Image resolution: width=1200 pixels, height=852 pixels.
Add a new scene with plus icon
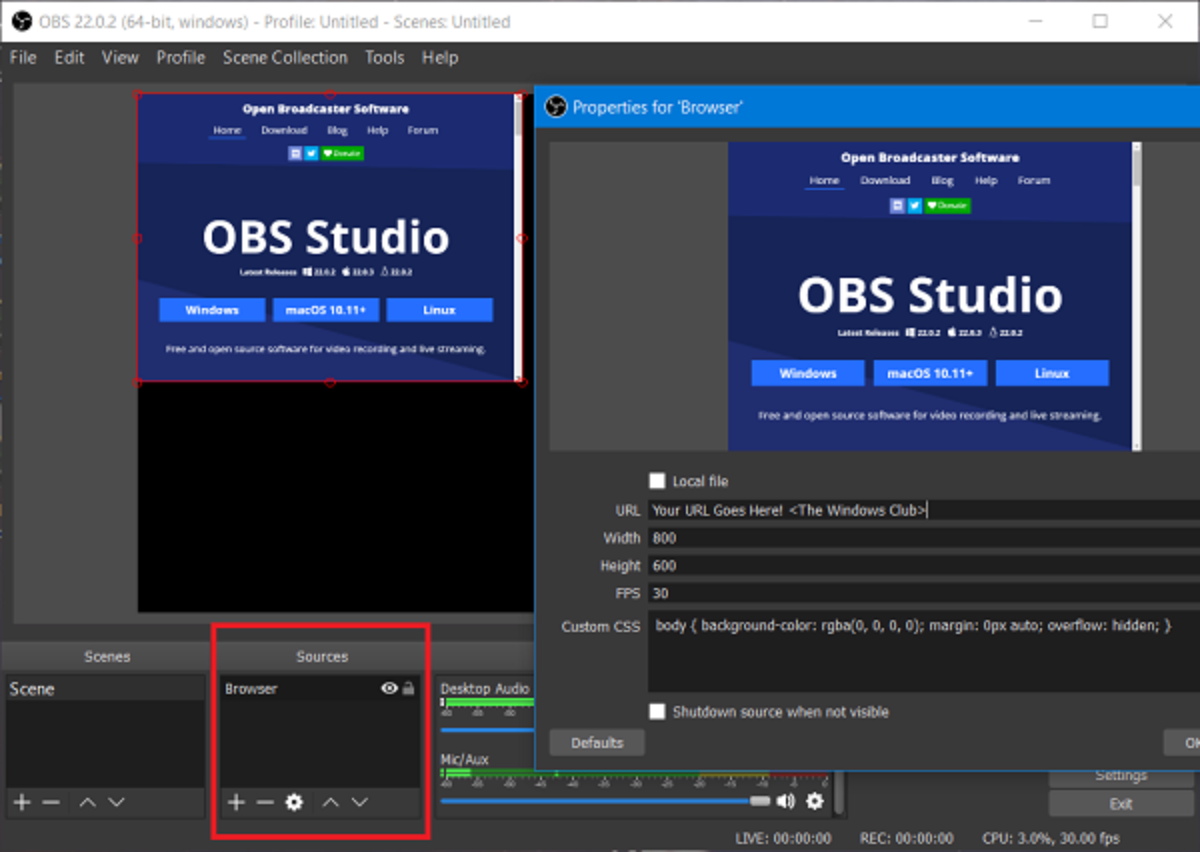pos(22,802)
